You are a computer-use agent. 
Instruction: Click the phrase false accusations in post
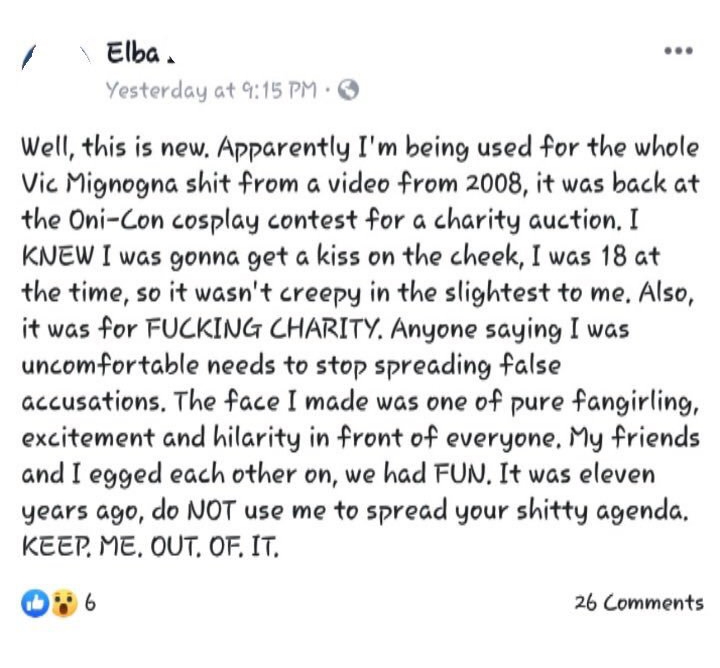pyautogui.click(x=291, y=383)
